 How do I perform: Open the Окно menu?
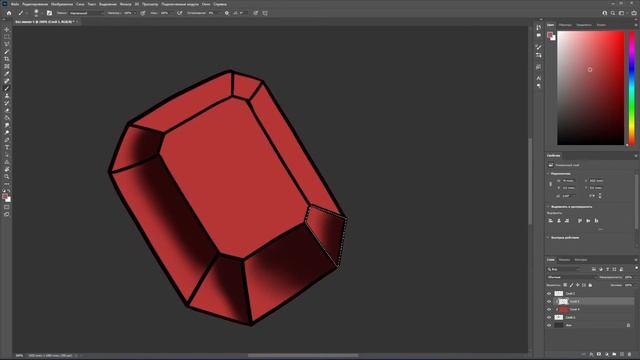(x=206, y=4)
